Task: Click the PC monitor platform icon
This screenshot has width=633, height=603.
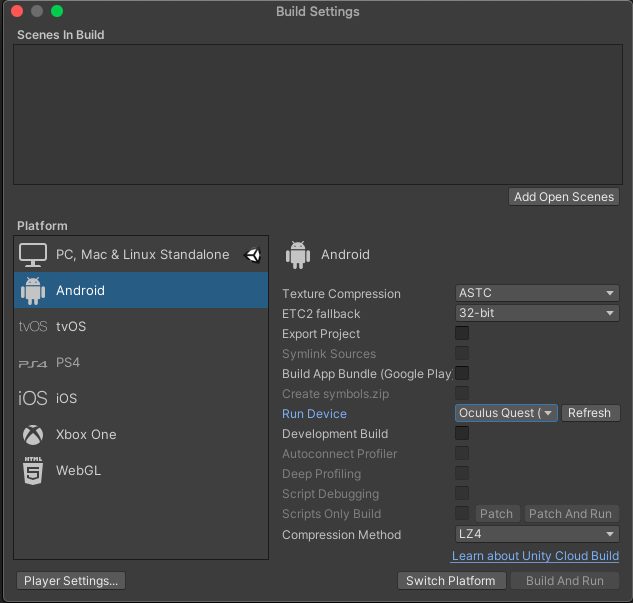Action: coord(34,255)
